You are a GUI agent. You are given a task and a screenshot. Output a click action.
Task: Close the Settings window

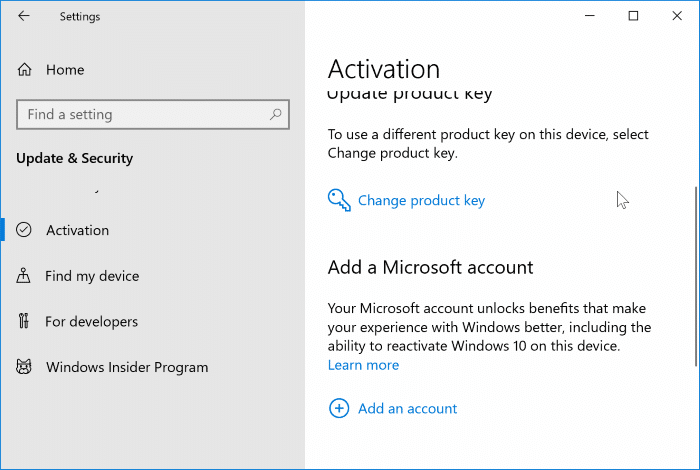tap(677, 16)
